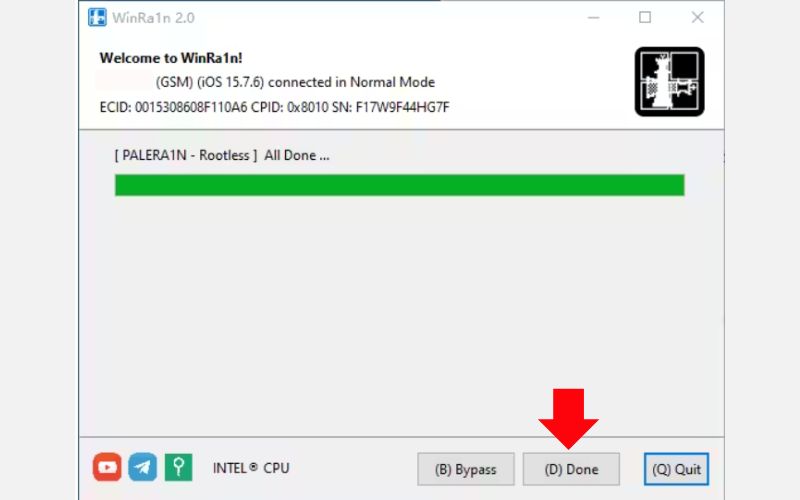Minimize the WinRa1n window
This screenshot has height=500, width=800.
pos(593,17)
